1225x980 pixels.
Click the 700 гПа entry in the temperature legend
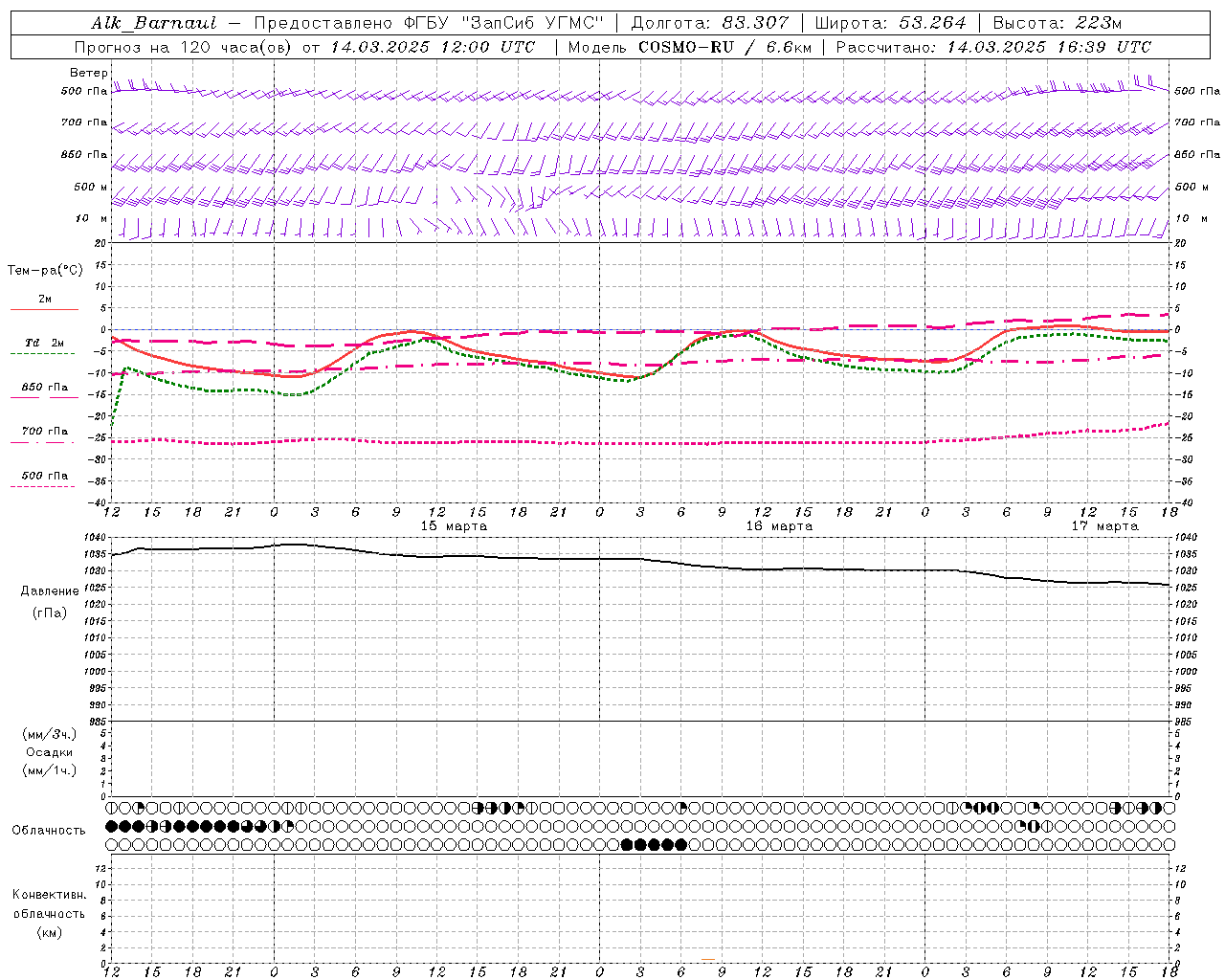pos(45,431)
